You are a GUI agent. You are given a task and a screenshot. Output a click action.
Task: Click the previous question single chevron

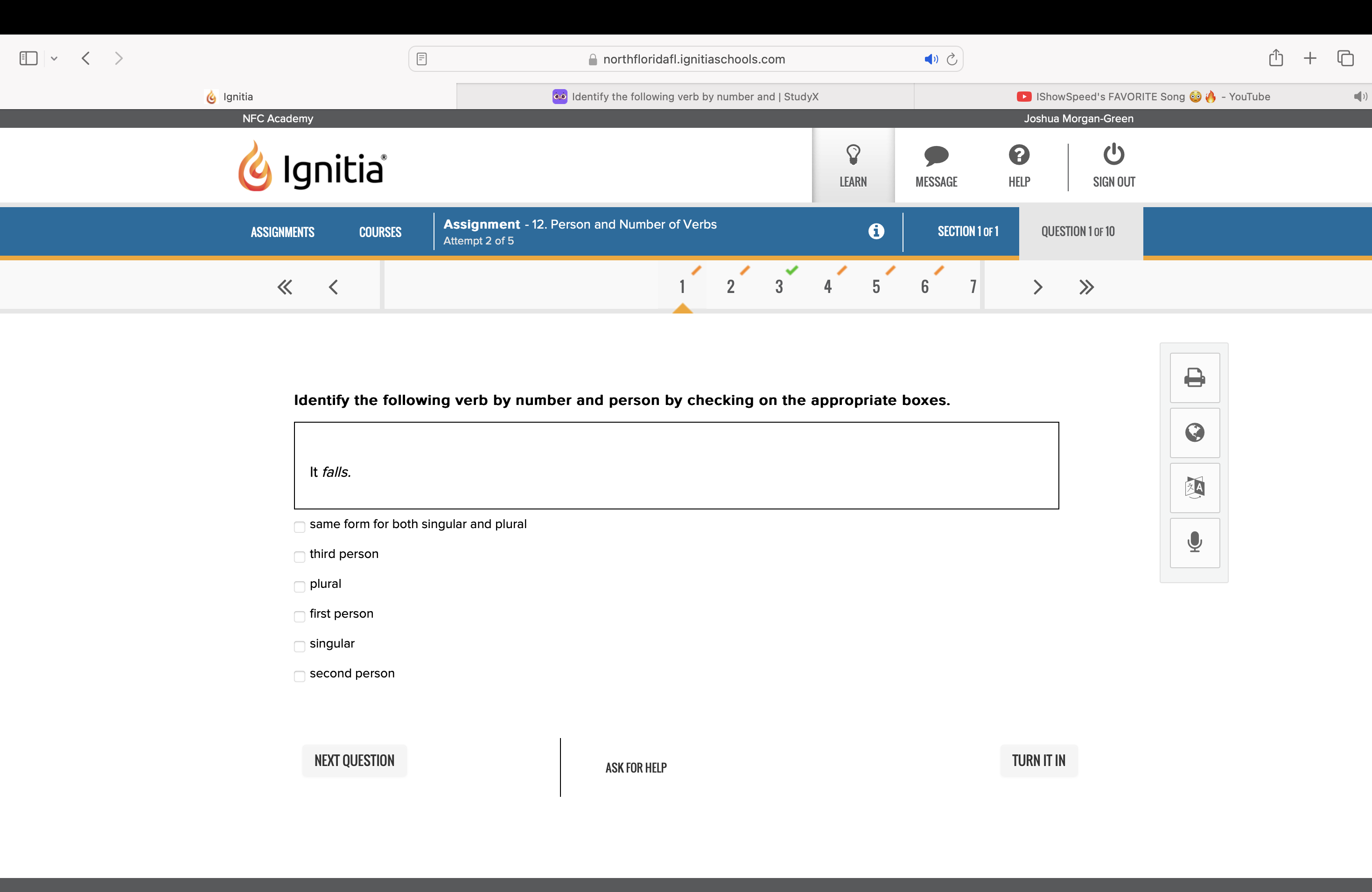[x=333, y=286]
